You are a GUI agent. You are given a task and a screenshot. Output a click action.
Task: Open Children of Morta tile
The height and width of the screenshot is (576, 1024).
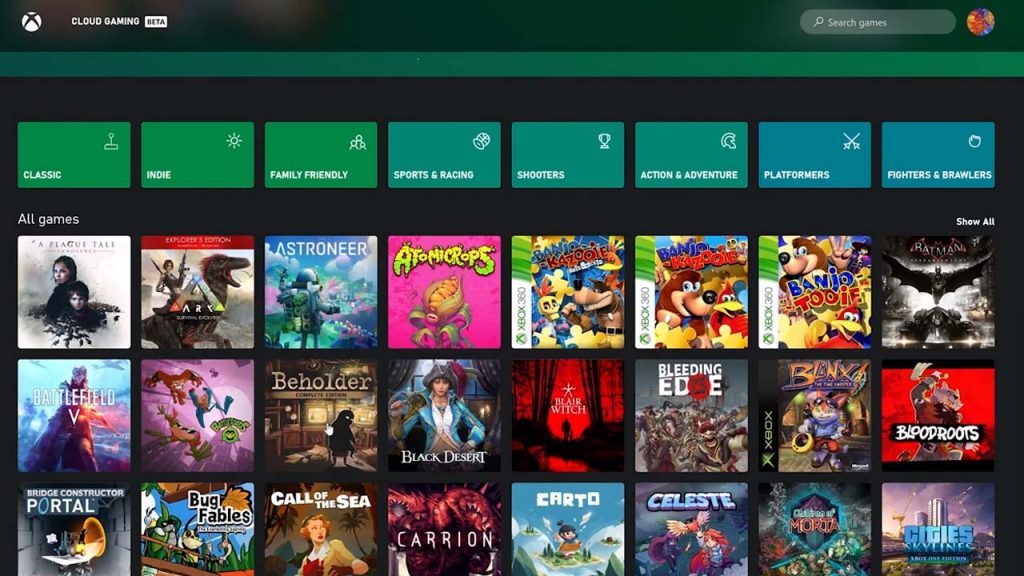814,530
